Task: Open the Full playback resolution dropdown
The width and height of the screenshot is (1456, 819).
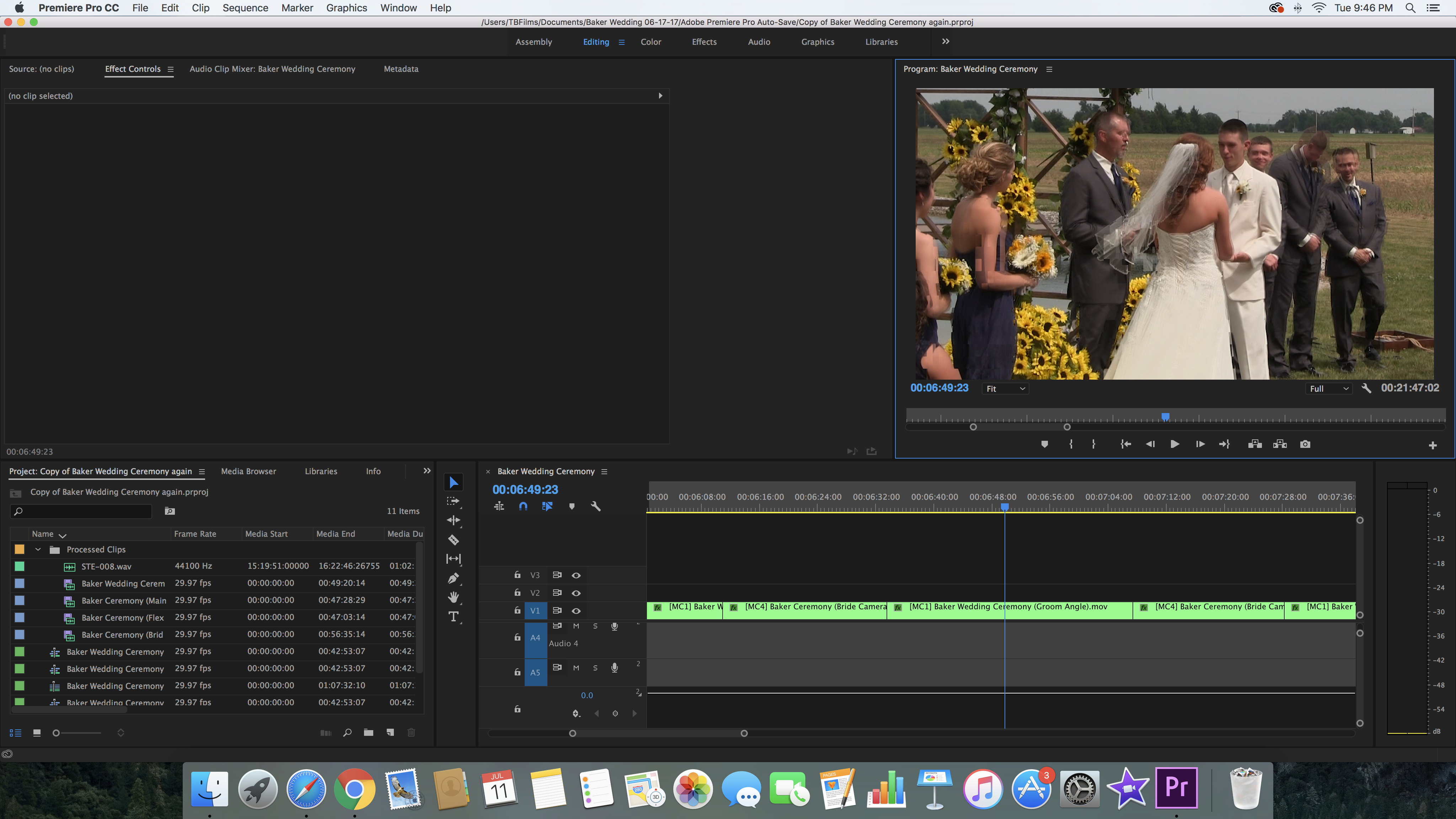Action: tap(1329, 389)
